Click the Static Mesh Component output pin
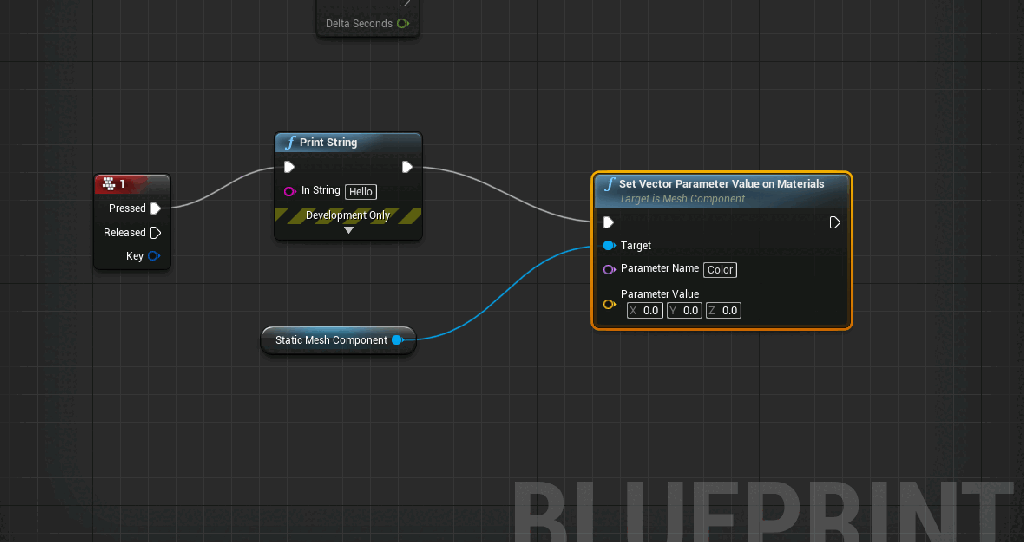Screen dimensions: 1024x542 click(397, 341)
